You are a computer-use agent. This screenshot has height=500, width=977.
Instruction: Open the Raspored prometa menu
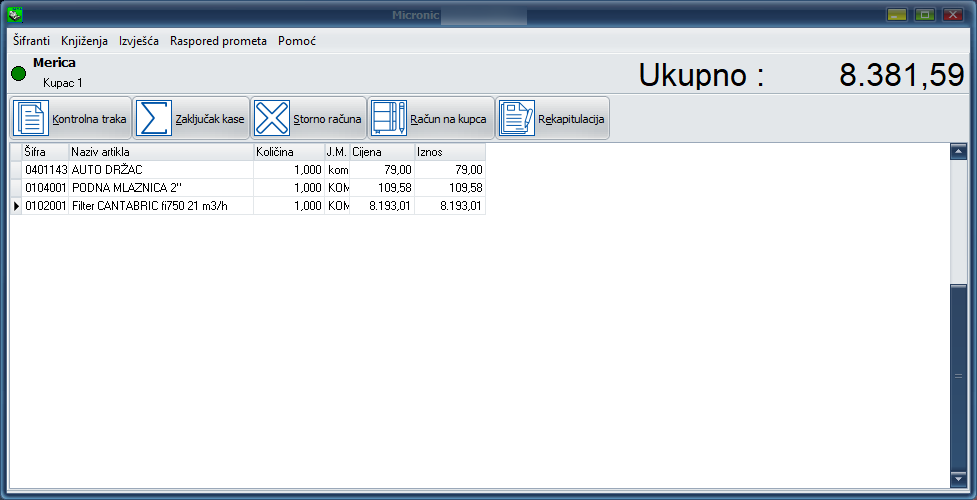pyautogui.click(x=218, y=41)
